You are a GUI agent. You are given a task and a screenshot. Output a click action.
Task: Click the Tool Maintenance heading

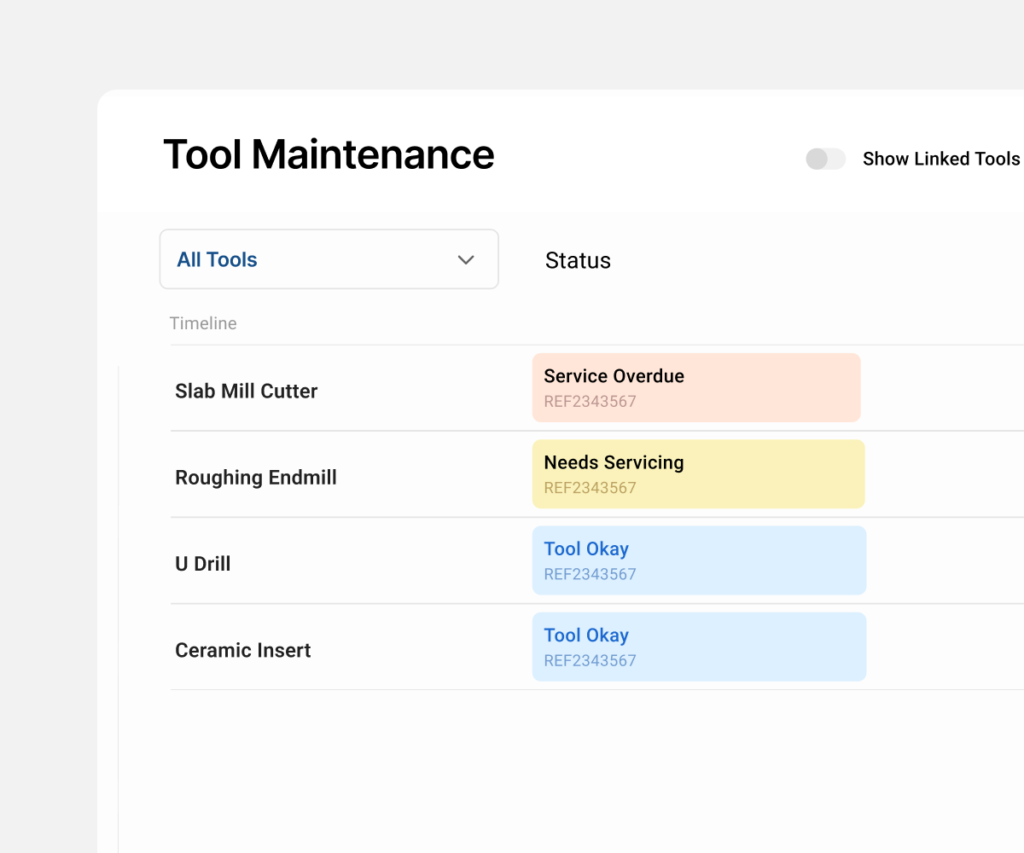(328, 155)
